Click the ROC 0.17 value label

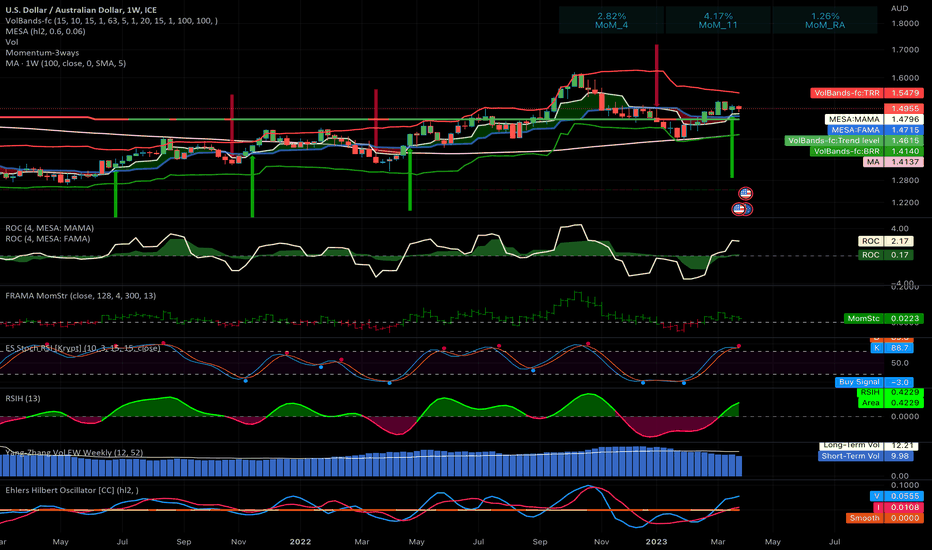pyautogui.click(x=886, y=255)
